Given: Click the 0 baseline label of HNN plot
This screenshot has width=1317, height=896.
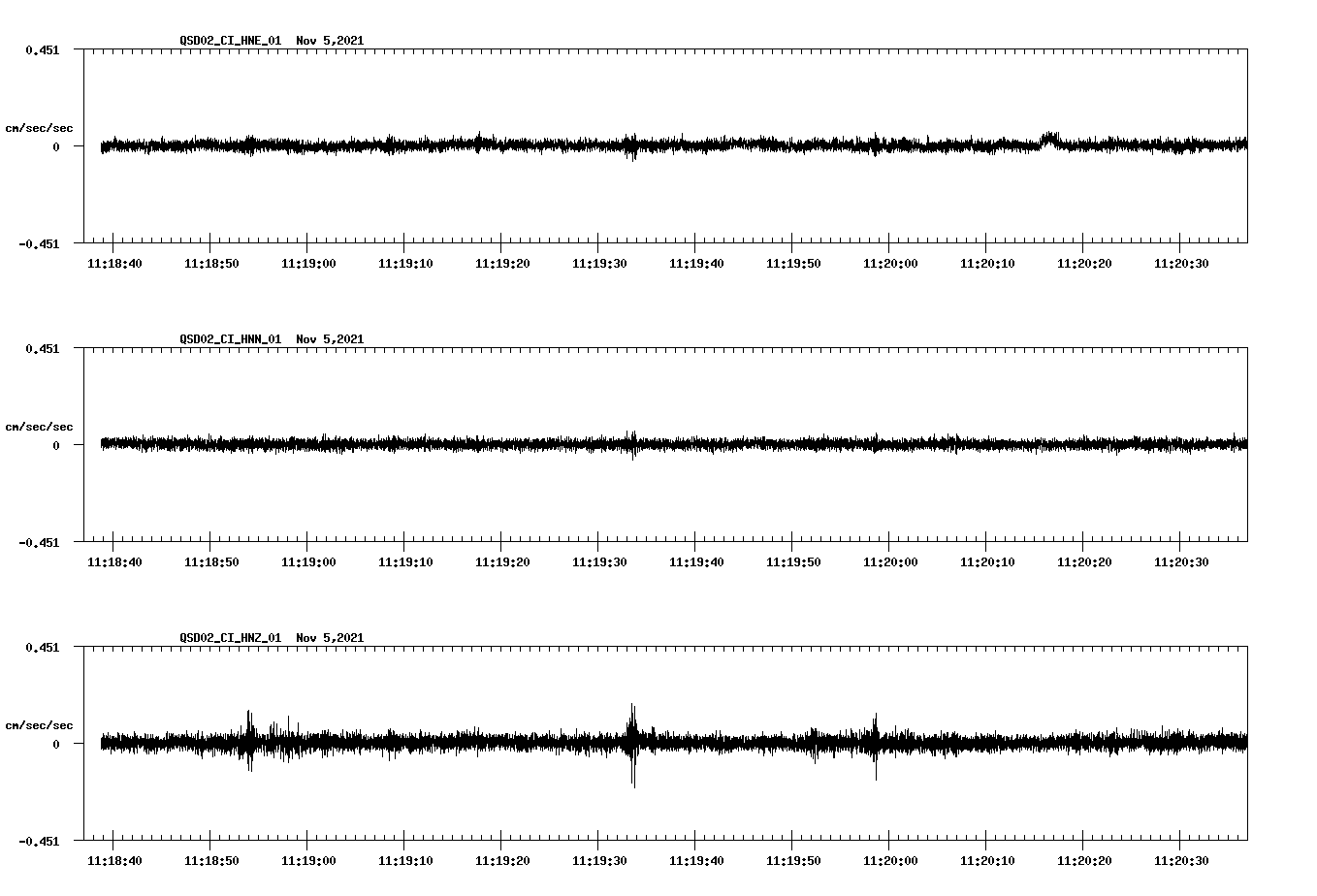Looking at the screenshot, I should pos(56,445).
